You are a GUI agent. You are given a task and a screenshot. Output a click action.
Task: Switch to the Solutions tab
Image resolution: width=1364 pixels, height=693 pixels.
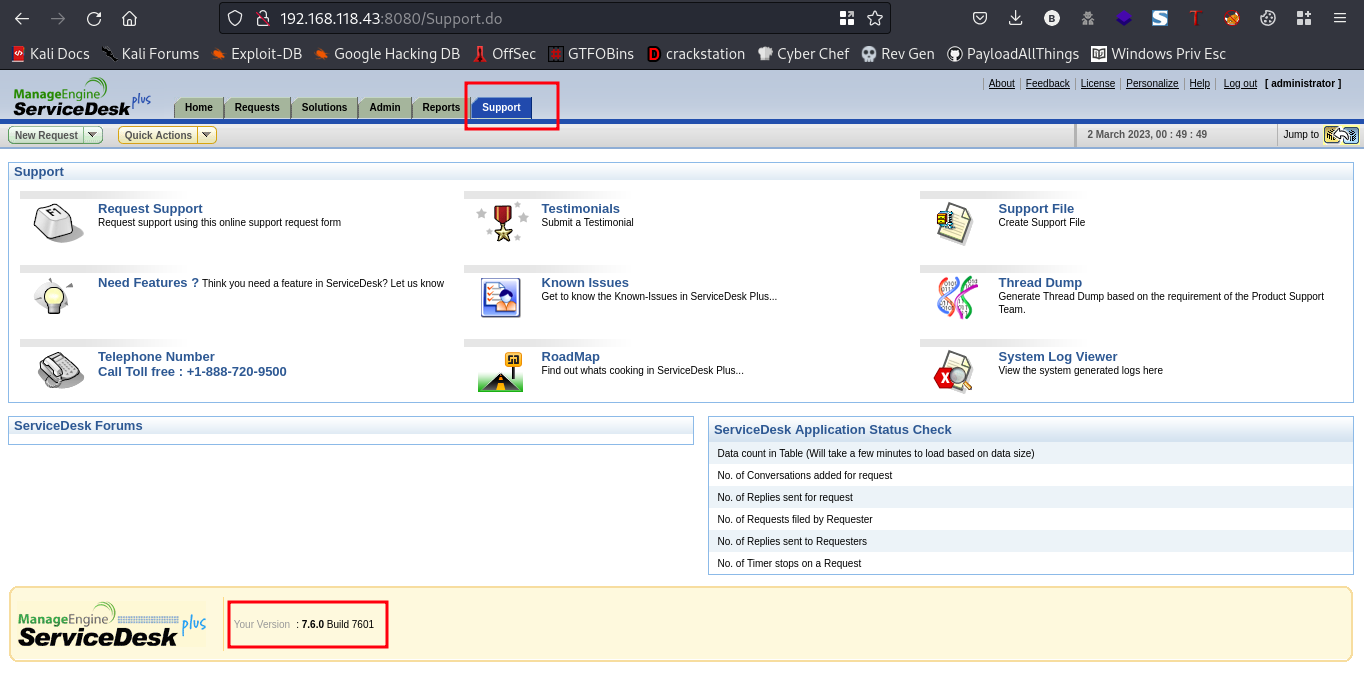tap(325, 108)
